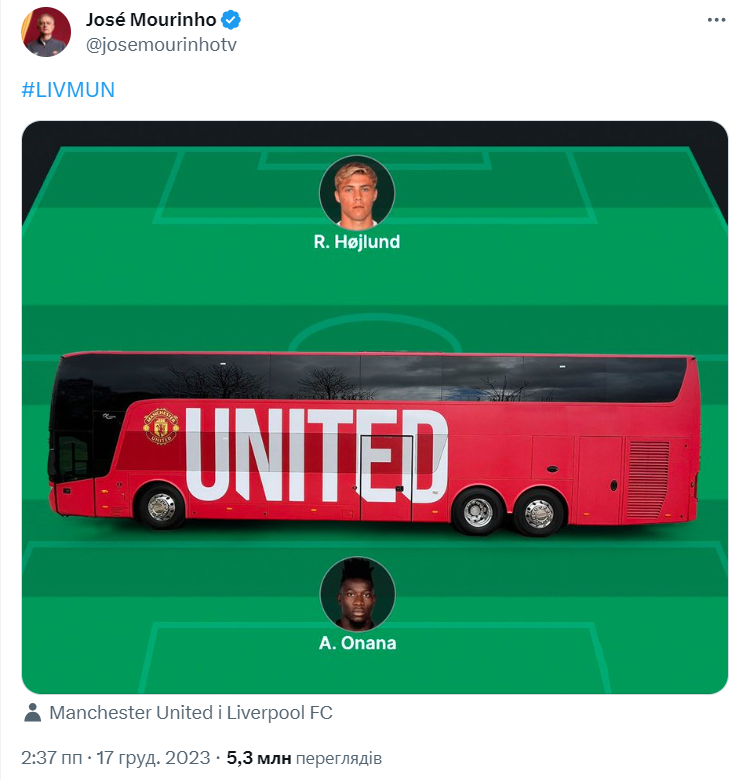
Task: Click the R. Højlund name label
Action: pos(357,242)
